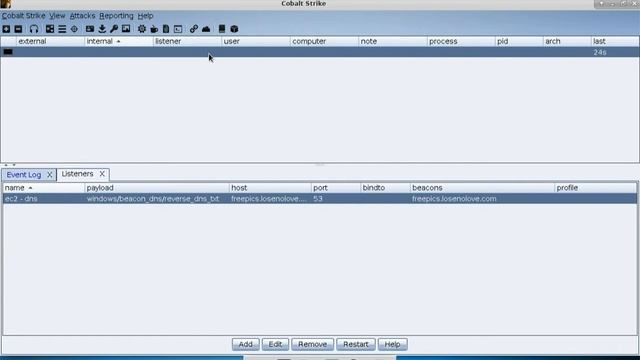Open the credentials card icon
640x360 pixels.
pos(90,29)
